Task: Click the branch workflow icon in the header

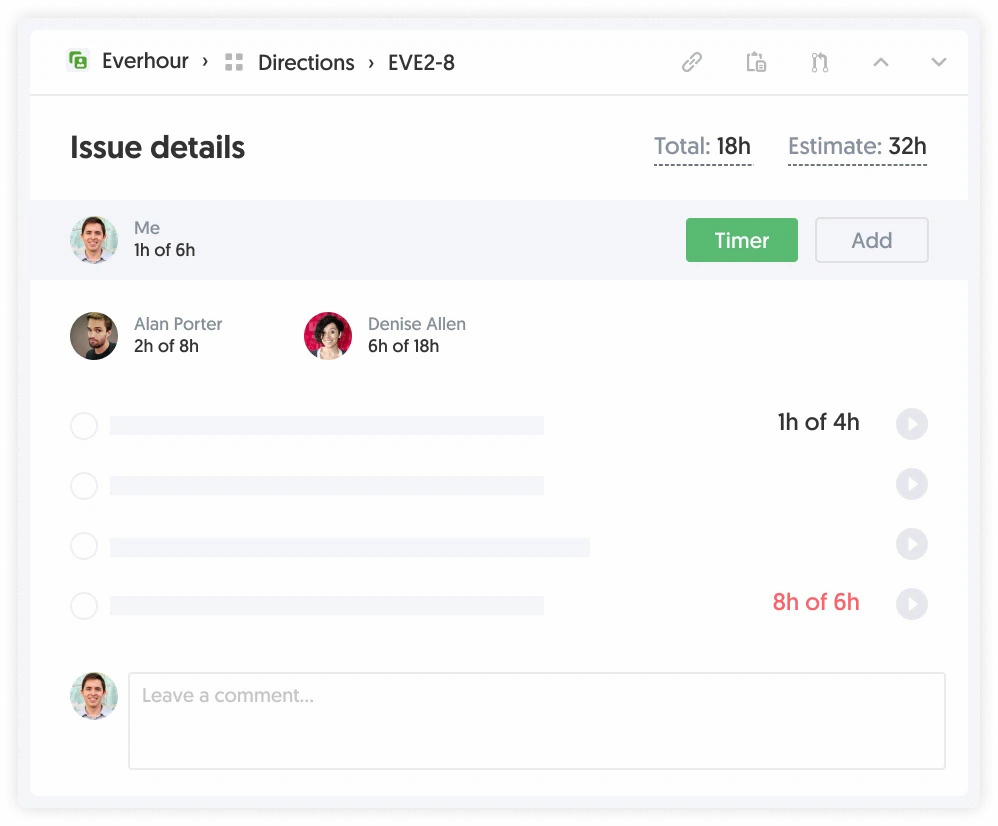Action: pos(819,61)
